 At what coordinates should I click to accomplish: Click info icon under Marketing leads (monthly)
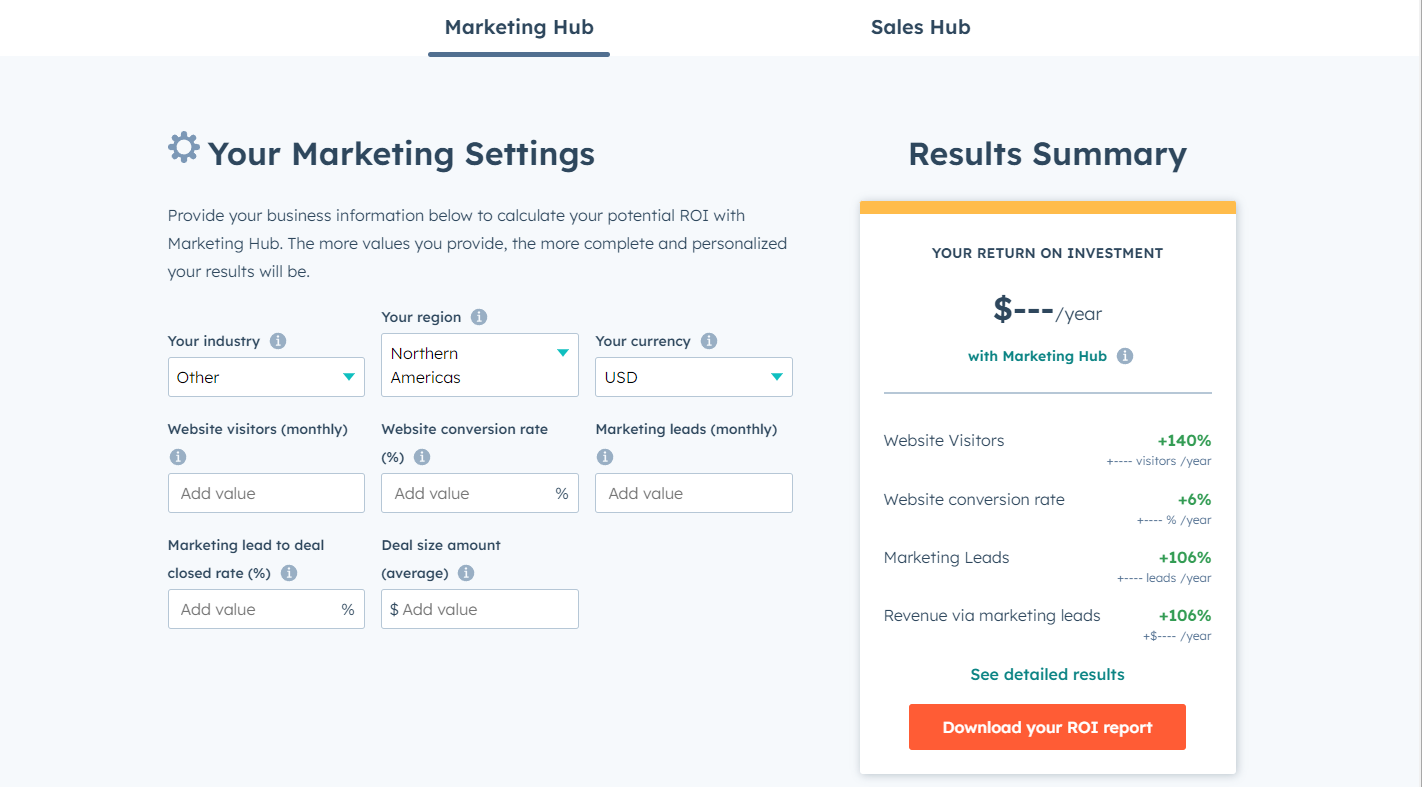click(x=605, y=457)
